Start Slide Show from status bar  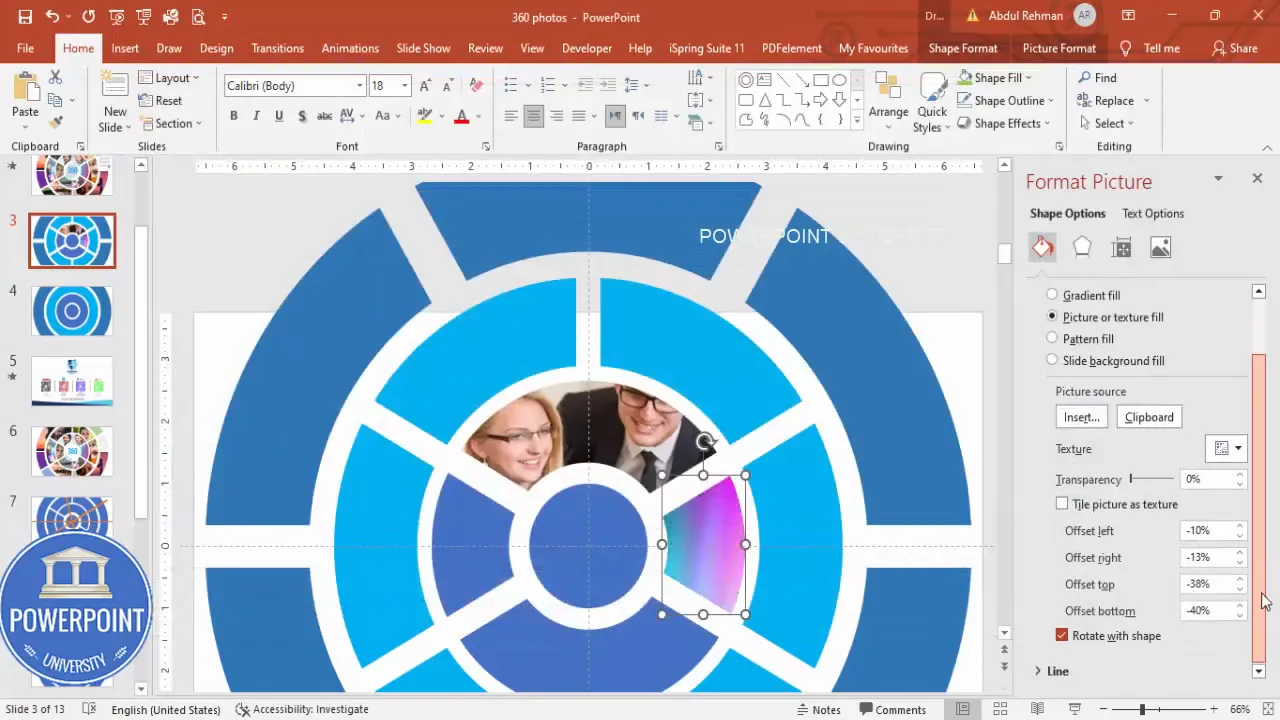(x=1075, y=709)
